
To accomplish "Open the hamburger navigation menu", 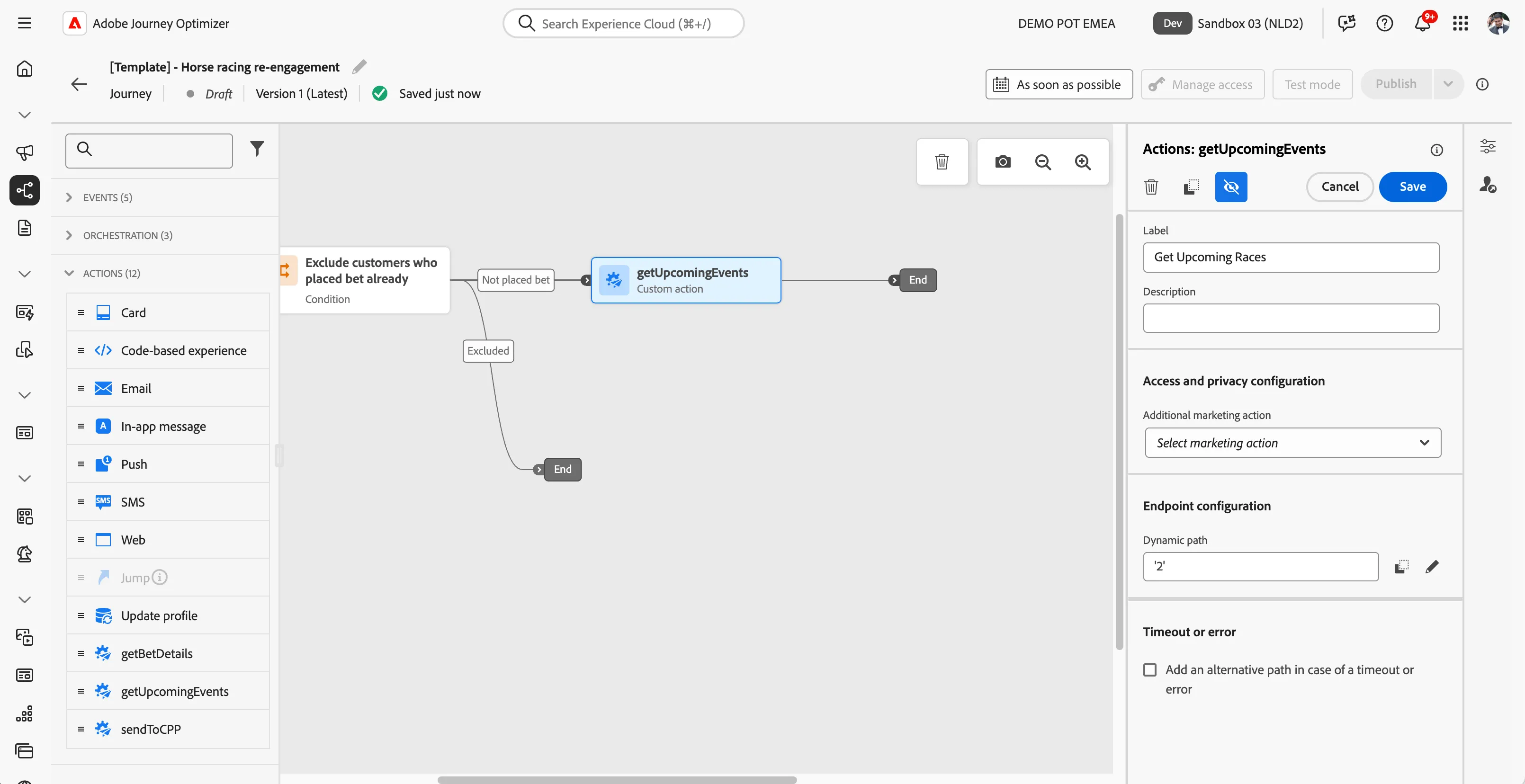I will pos(24,23).
